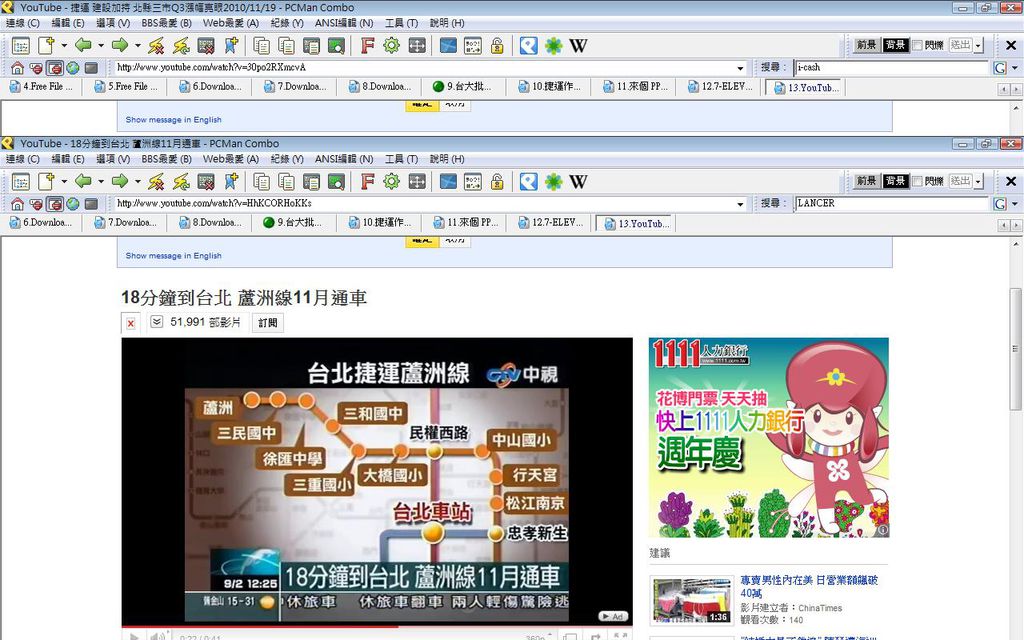
Task: Click Home icon in lower window address bar
Action: [18, 204]
